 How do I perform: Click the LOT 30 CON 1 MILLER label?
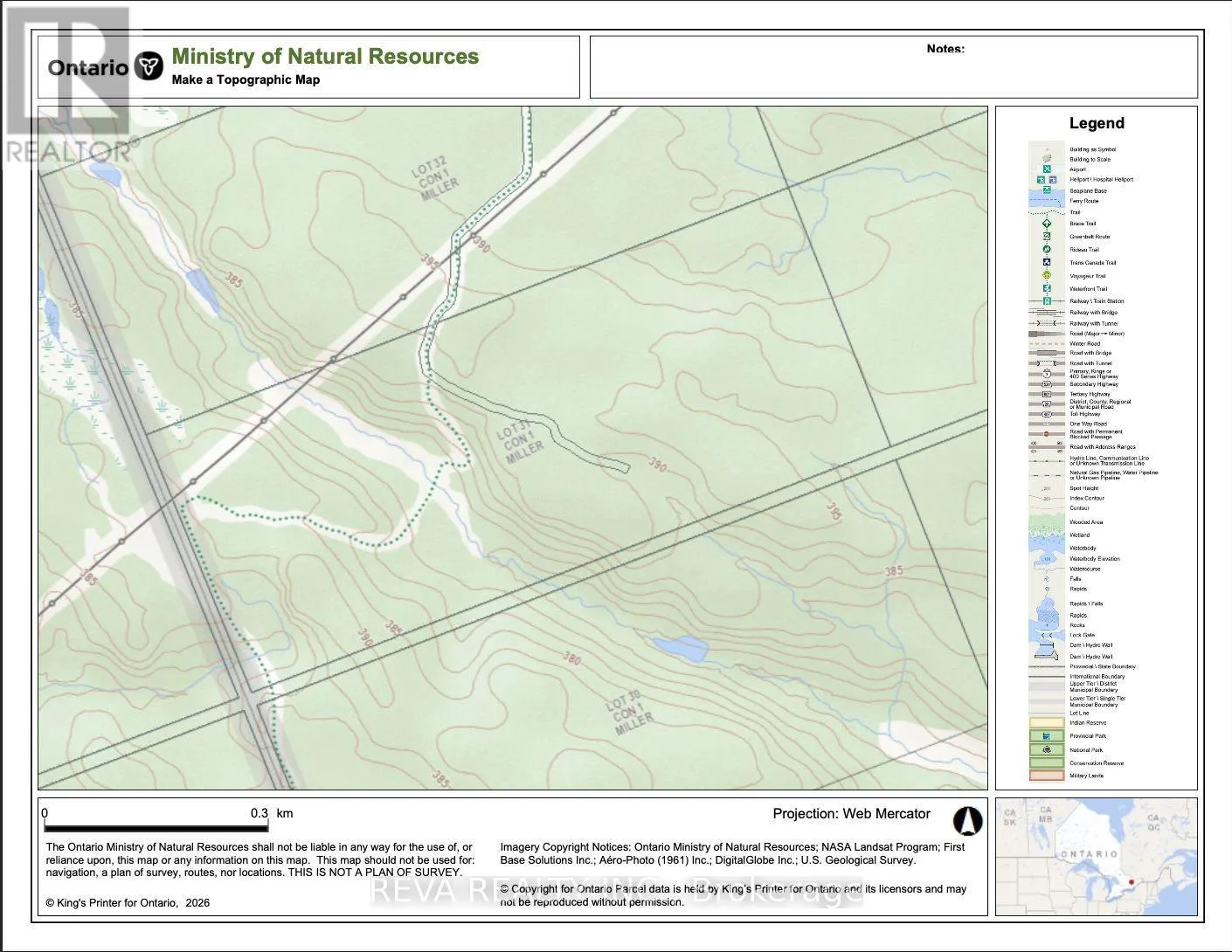click(x=629, y=714)
